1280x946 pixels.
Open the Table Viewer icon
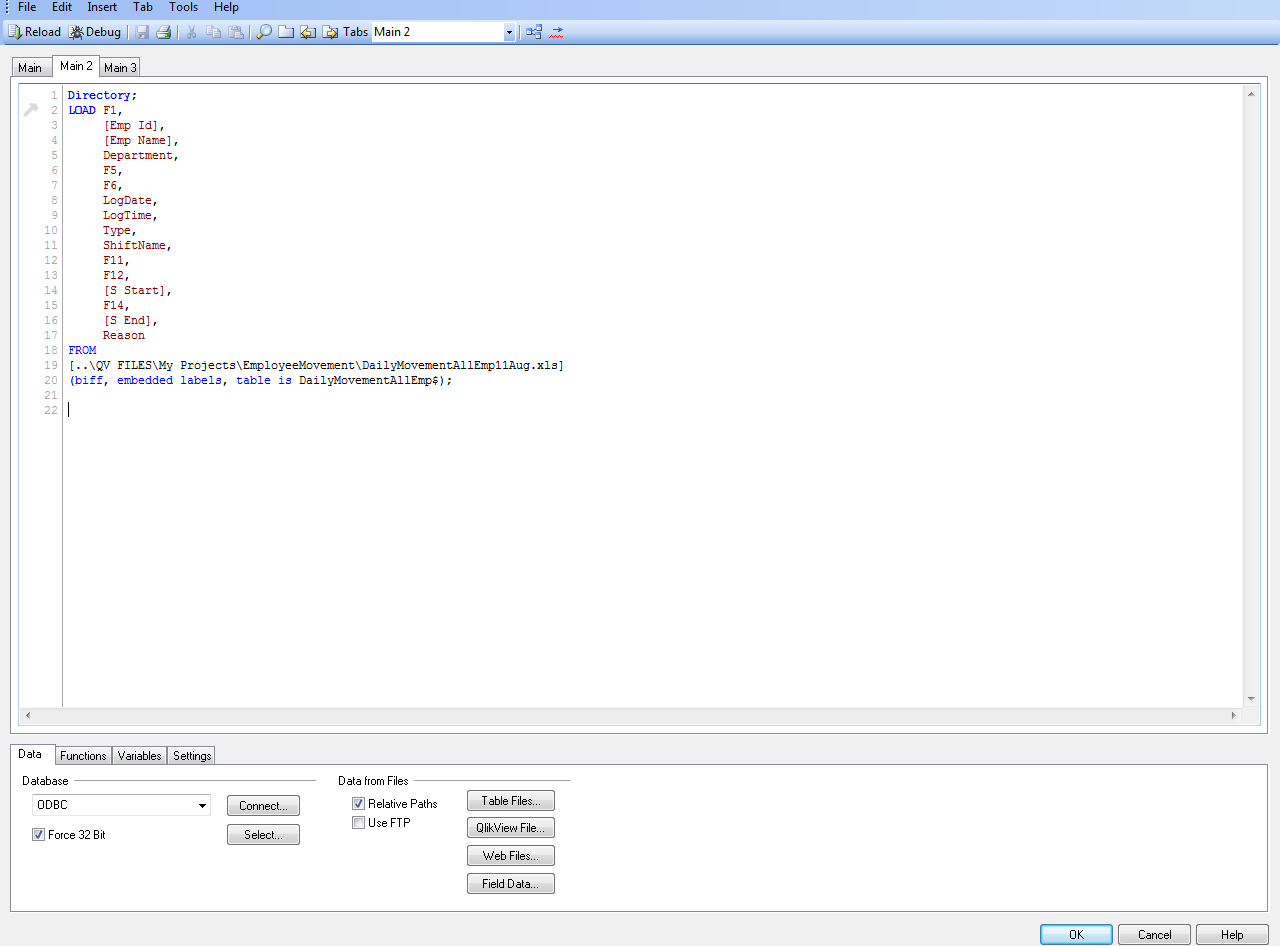click(x=534, y=32)
